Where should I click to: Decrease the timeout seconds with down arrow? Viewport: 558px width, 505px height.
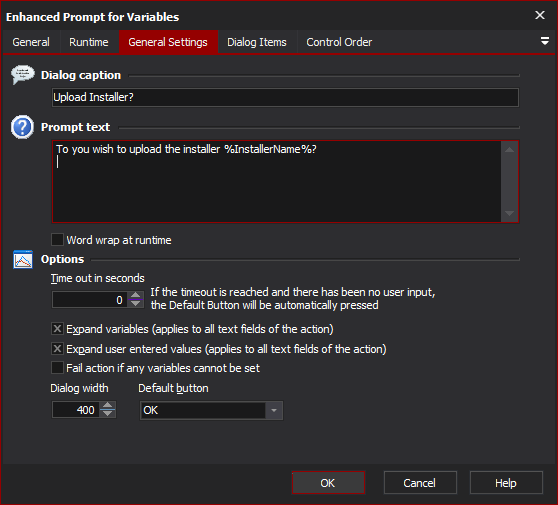click(x=135, y=304)
